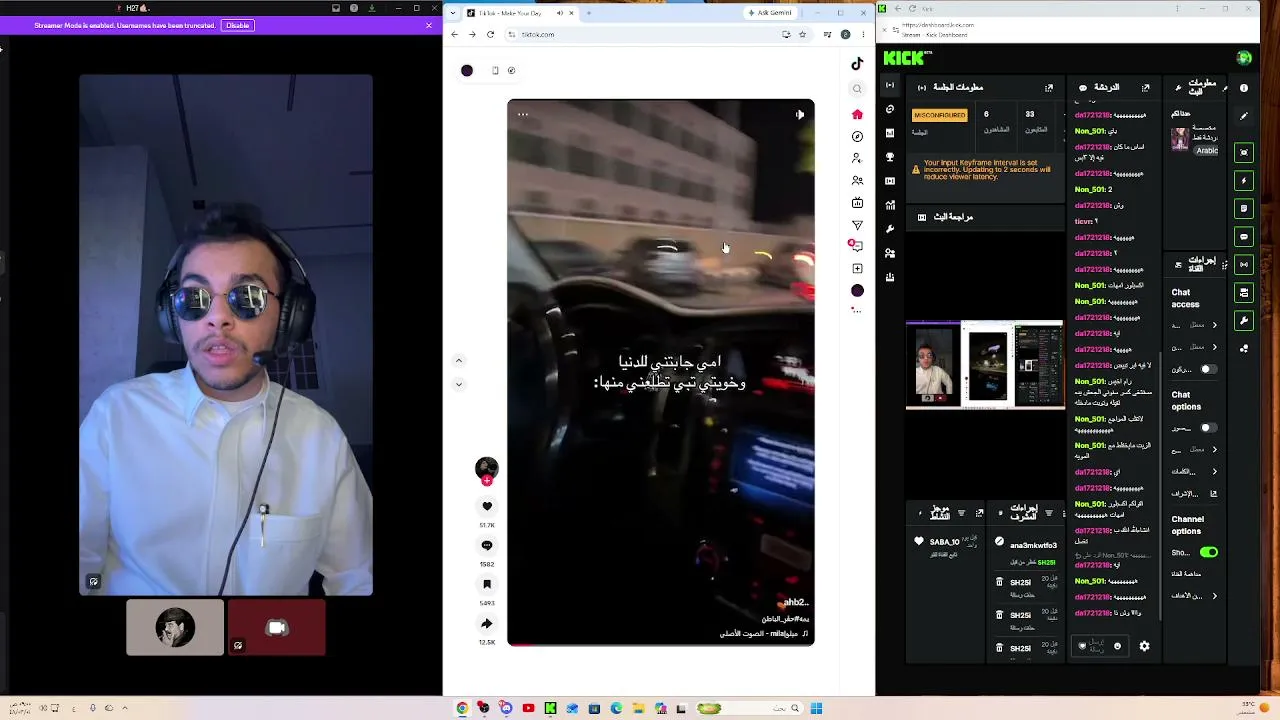Click Kick edit pencil in right rail

pyautogui.click(x=1244, y=116)
